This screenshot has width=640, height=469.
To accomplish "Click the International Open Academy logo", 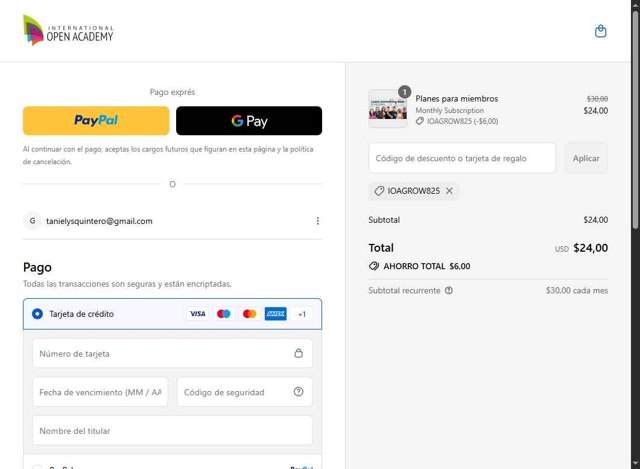I will point(68,30).
